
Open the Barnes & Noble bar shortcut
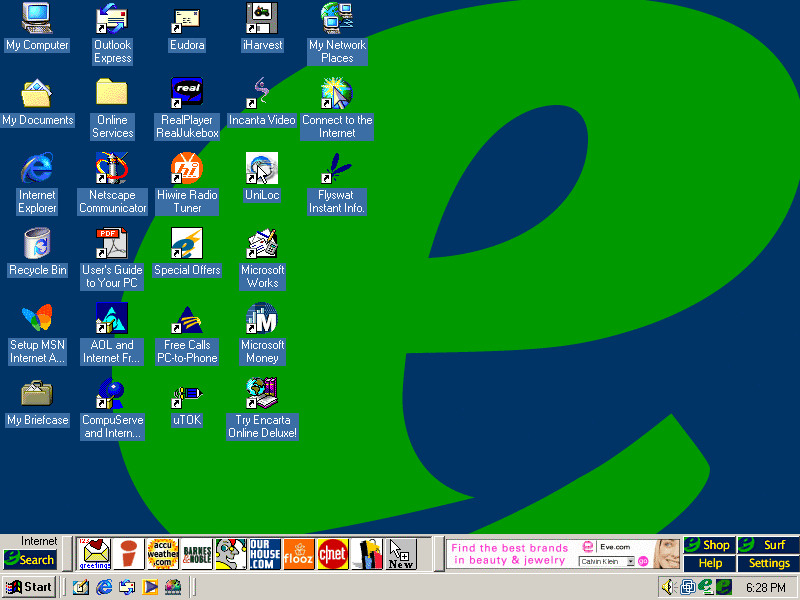coord(197,554)
